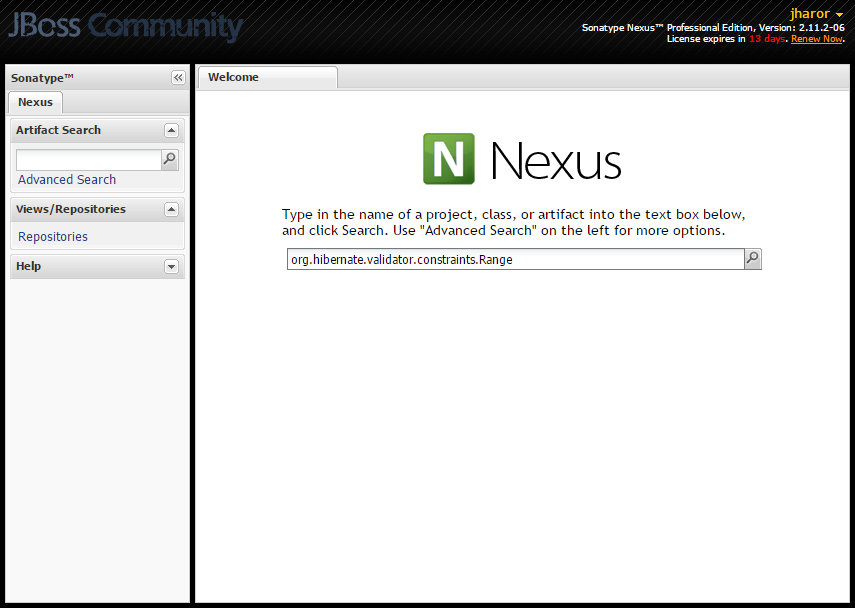Click the Renew Now license link
This screenshot has height=608, width=855.
(x=816, y=39)
